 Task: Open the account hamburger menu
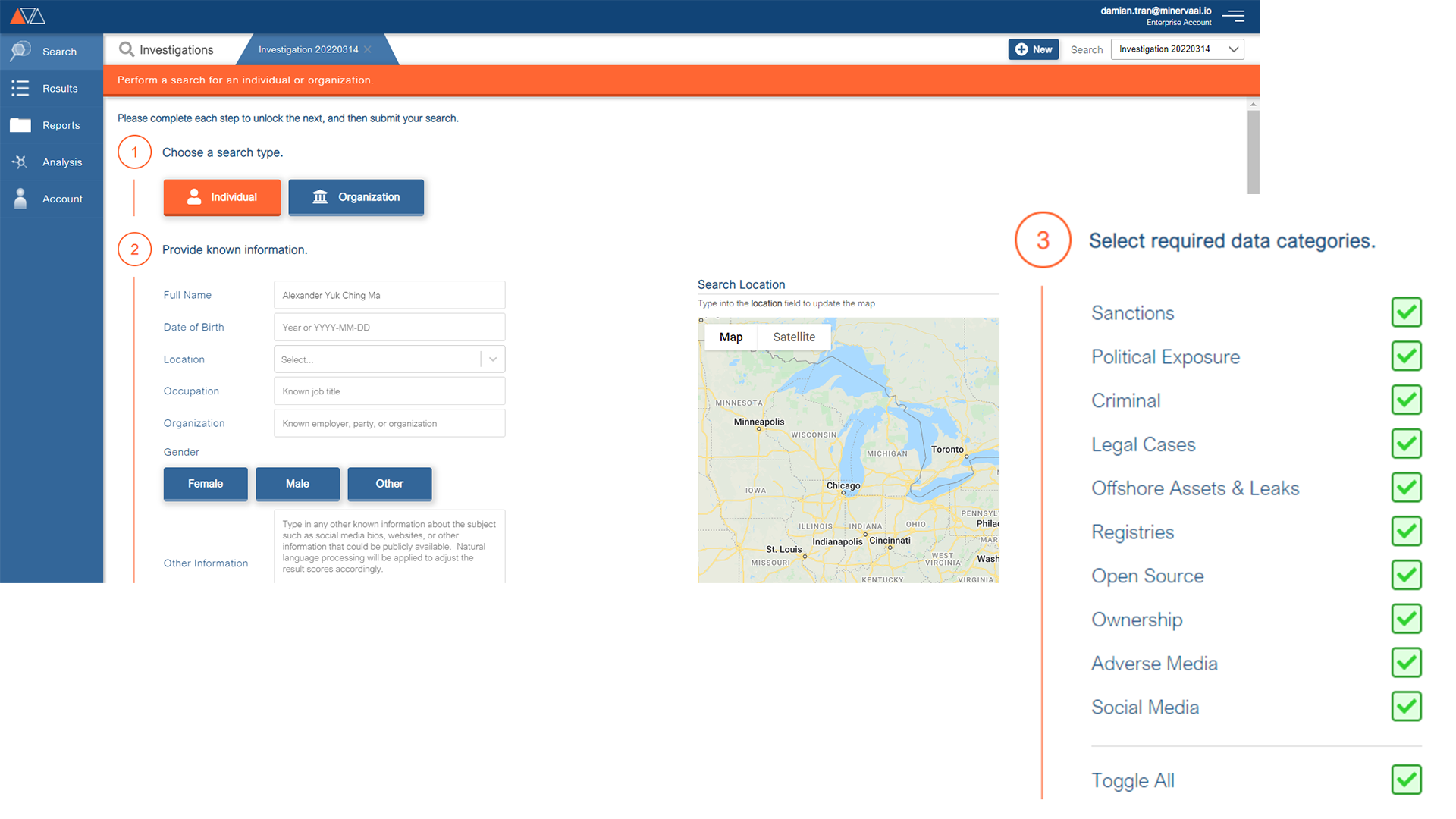[1233, 15]
